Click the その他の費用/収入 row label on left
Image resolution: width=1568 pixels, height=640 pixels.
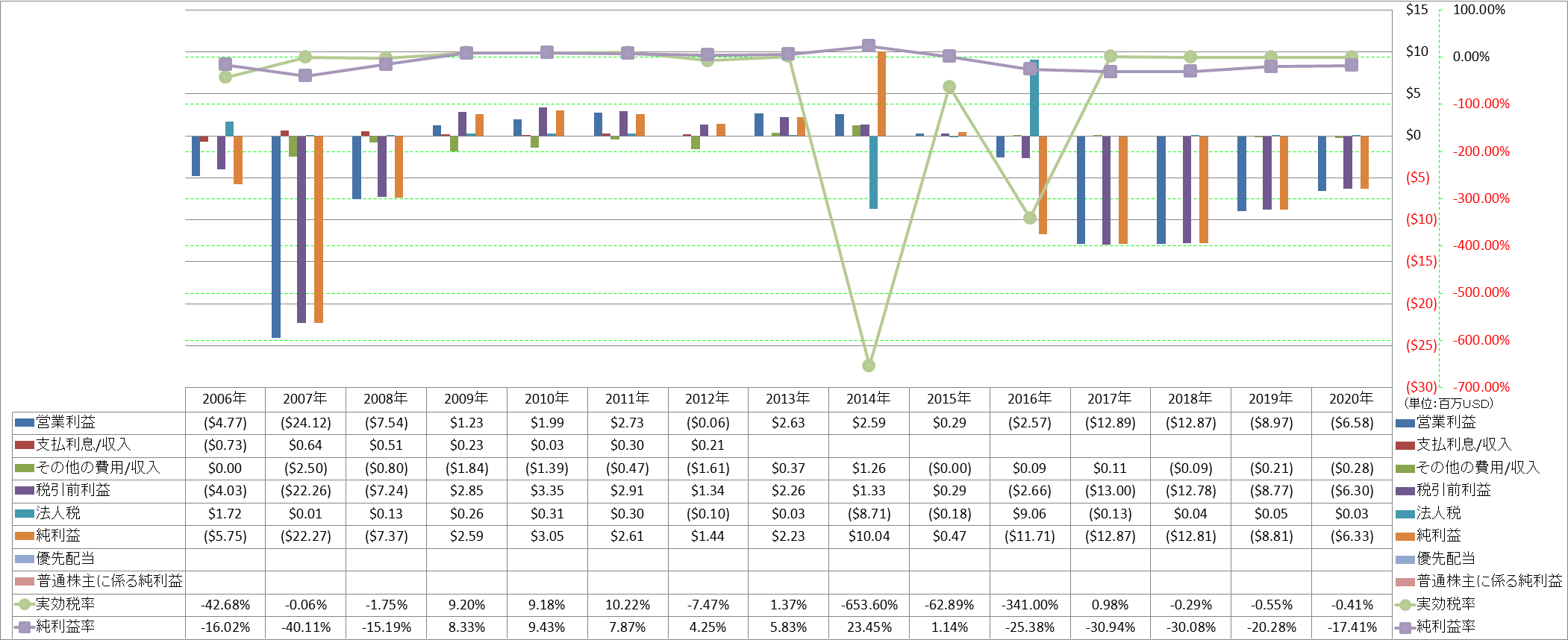99,468
